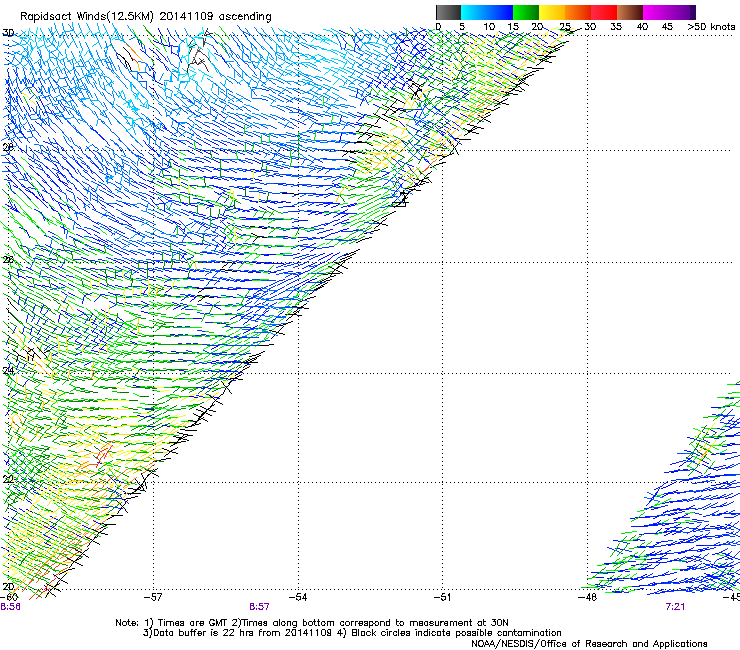This screenshot has height=650, width=740.
Task: Click the latitude label '26'
Action: coord(8,260)
